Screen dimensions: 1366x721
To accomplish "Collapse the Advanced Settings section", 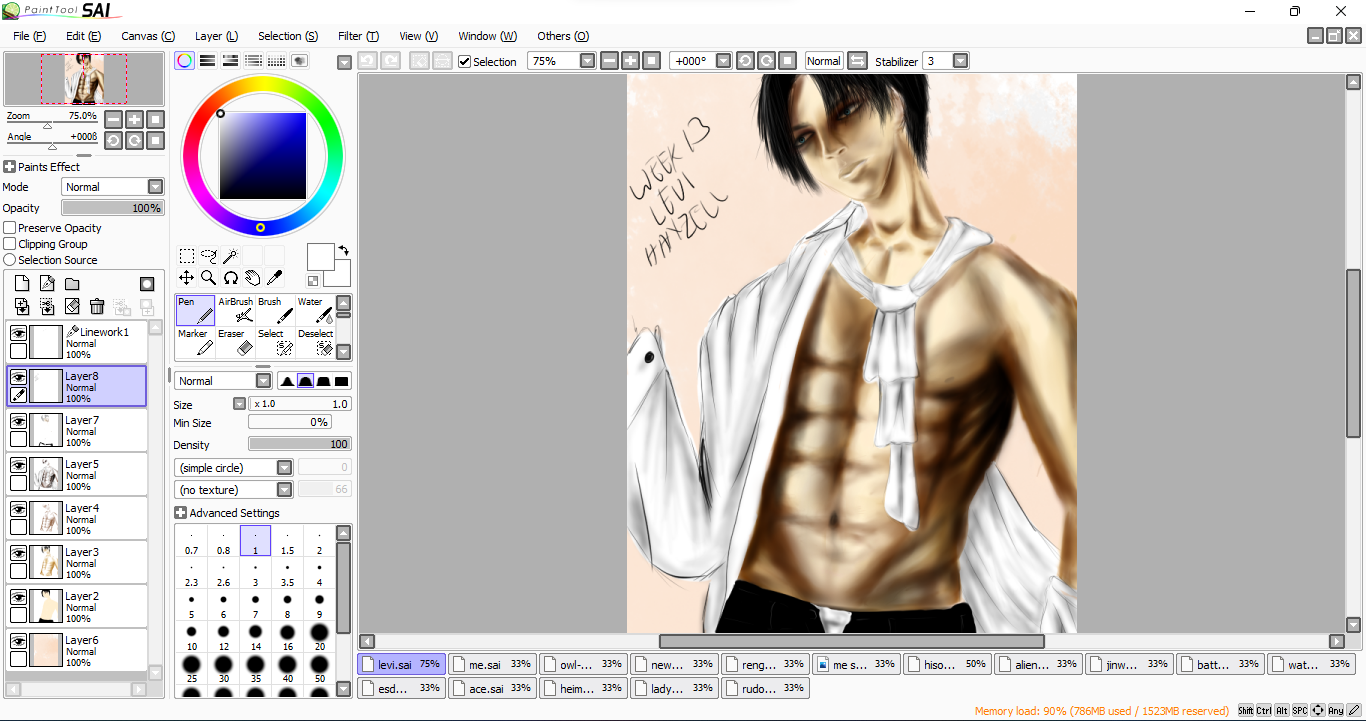I will coord(181,513).
